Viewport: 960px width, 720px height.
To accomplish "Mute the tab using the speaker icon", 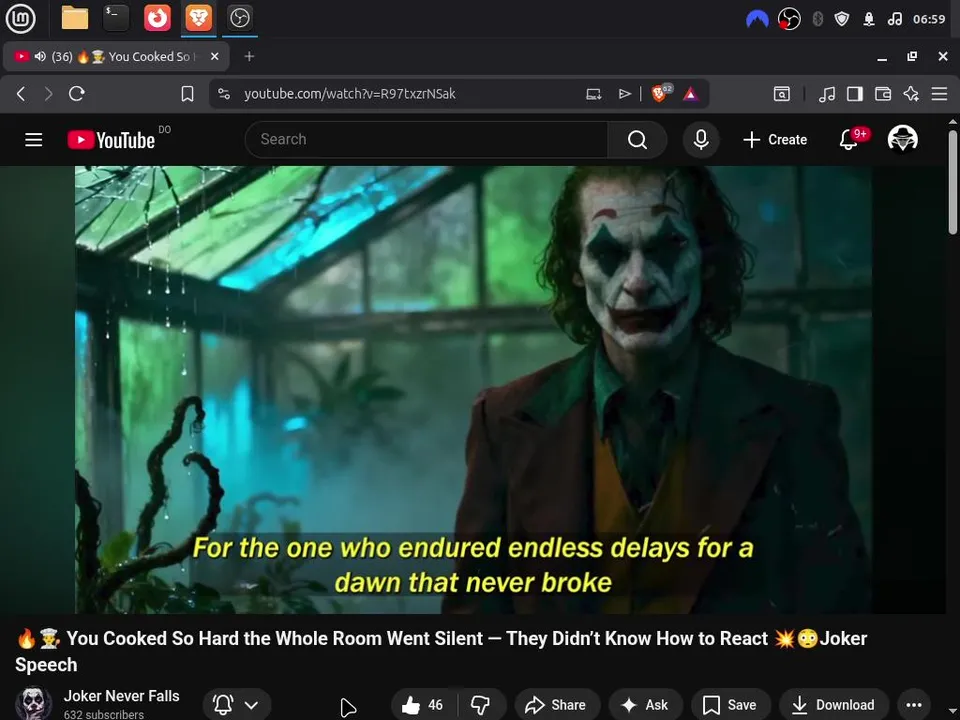I will pos(40,56).
